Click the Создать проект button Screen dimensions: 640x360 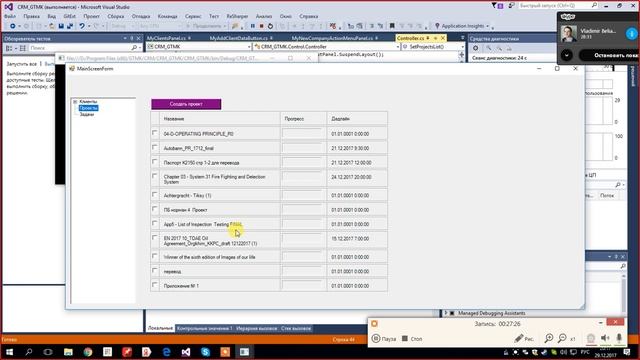(x=186, y=104)
